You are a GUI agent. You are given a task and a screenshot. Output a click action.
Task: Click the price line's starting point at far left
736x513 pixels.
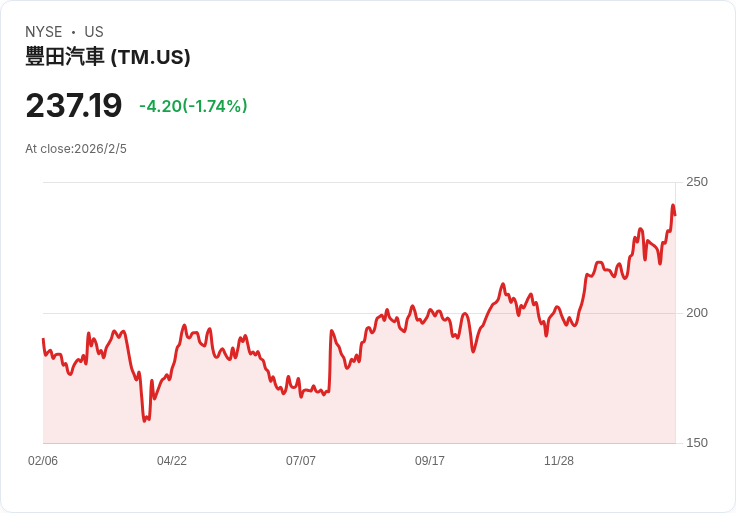(43, 340)
